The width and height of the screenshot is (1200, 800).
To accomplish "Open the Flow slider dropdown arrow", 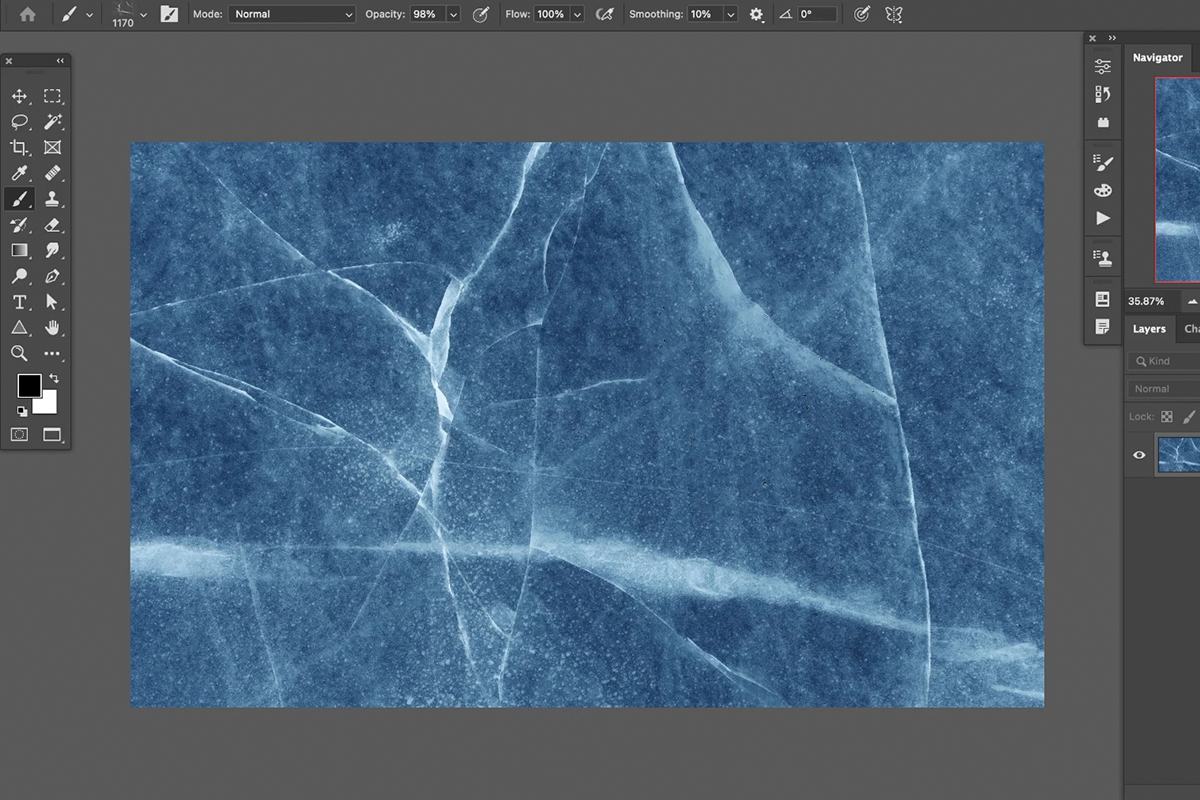I will tap(578, 15).
